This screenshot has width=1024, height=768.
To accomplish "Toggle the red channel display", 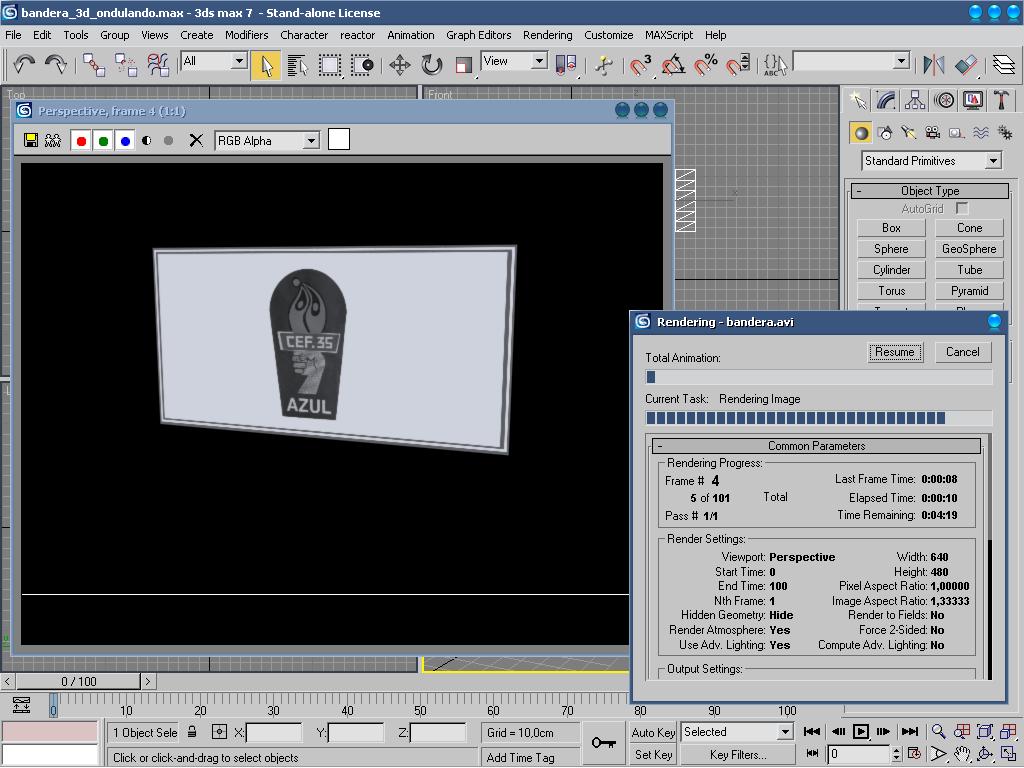I will (x=81, y=141).
